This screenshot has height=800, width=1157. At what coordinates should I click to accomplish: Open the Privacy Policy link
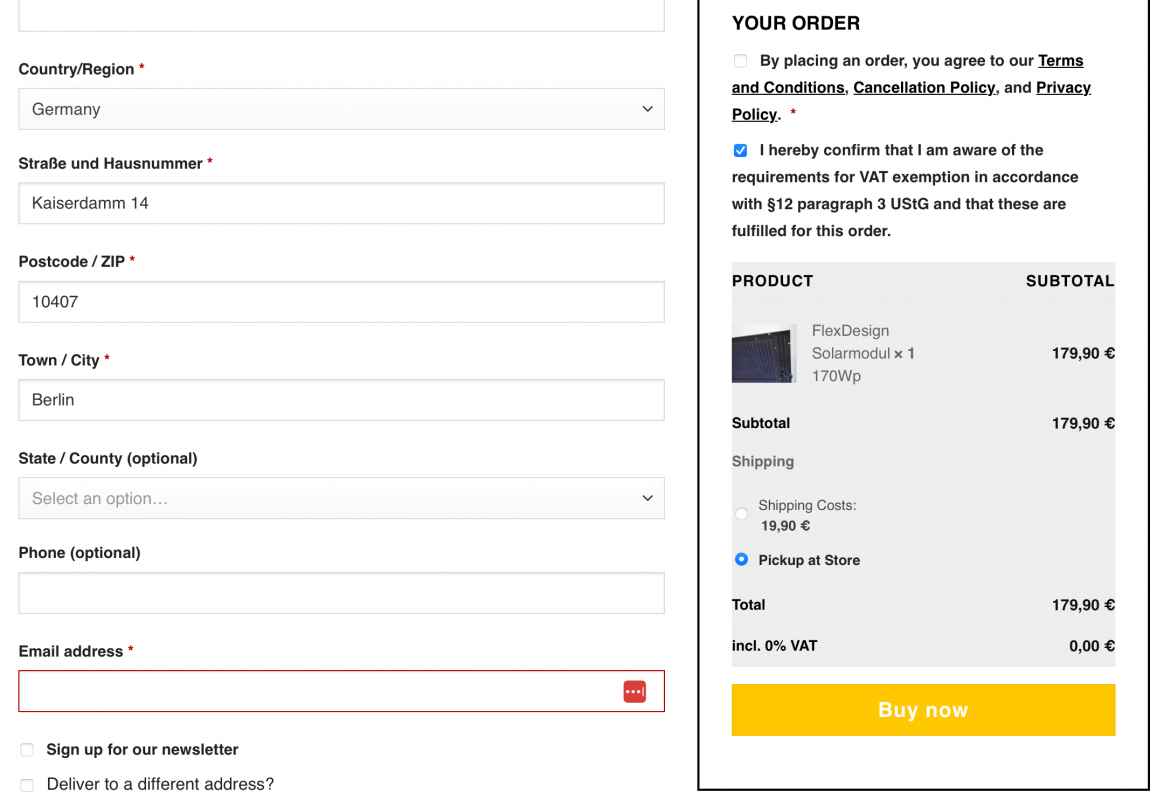tap(1063, 88)
